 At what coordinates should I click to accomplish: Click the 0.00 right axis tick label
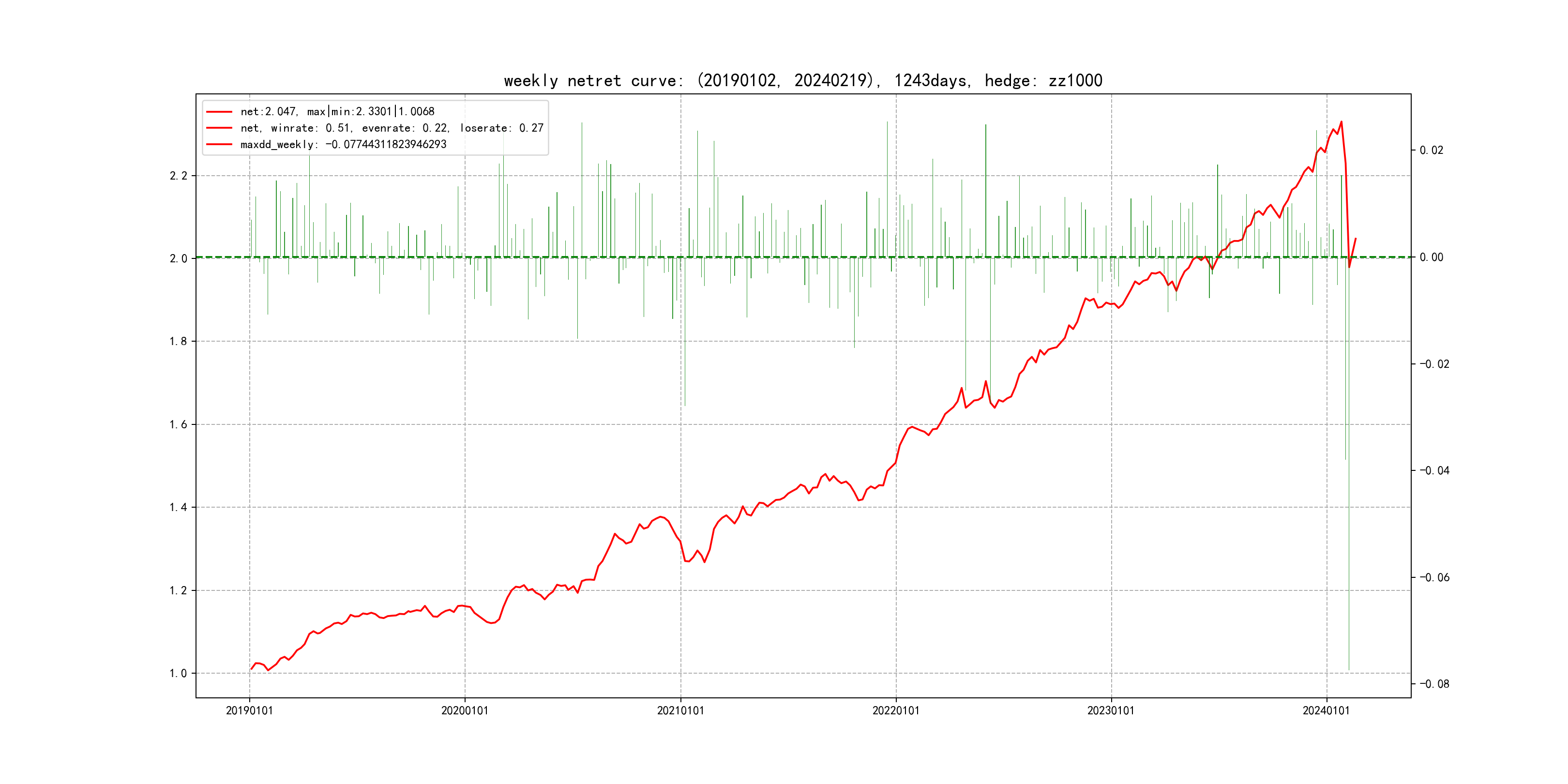(x=1431, y=257)
